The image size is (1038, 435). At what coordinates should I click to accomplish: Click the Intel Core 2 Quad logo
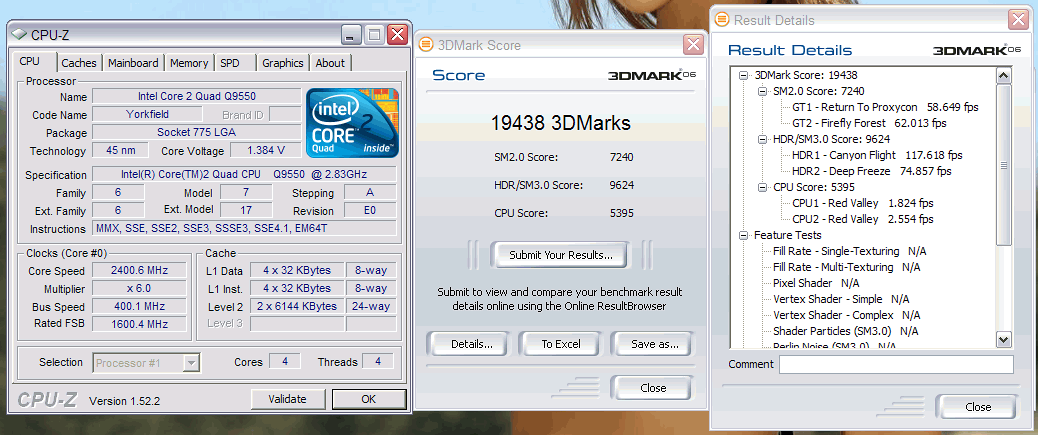click(352, 122)
